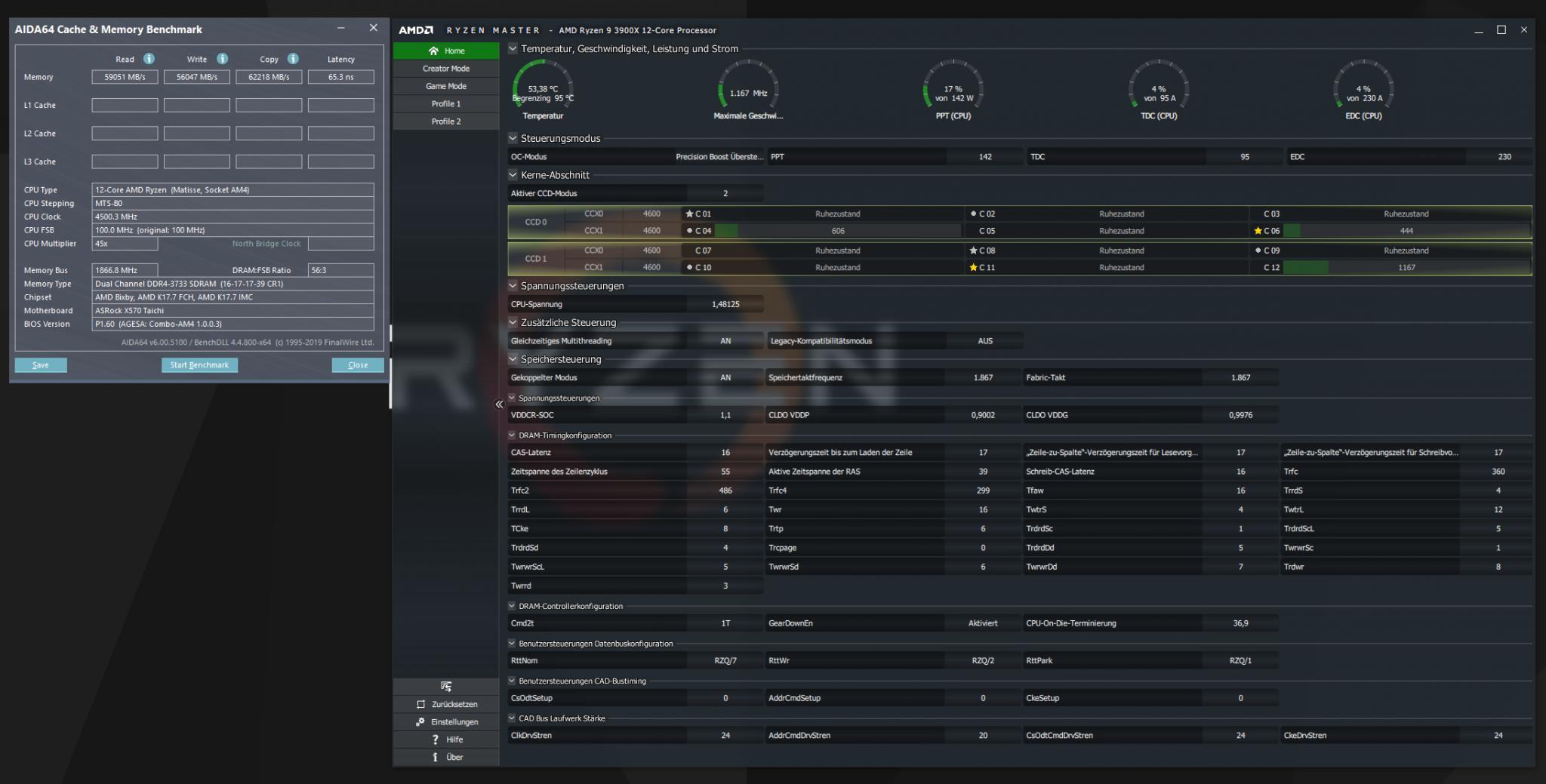Click the dot marker beside core C 02
Viewport: 1546px width, 784px height.
[x=974, y=214]
